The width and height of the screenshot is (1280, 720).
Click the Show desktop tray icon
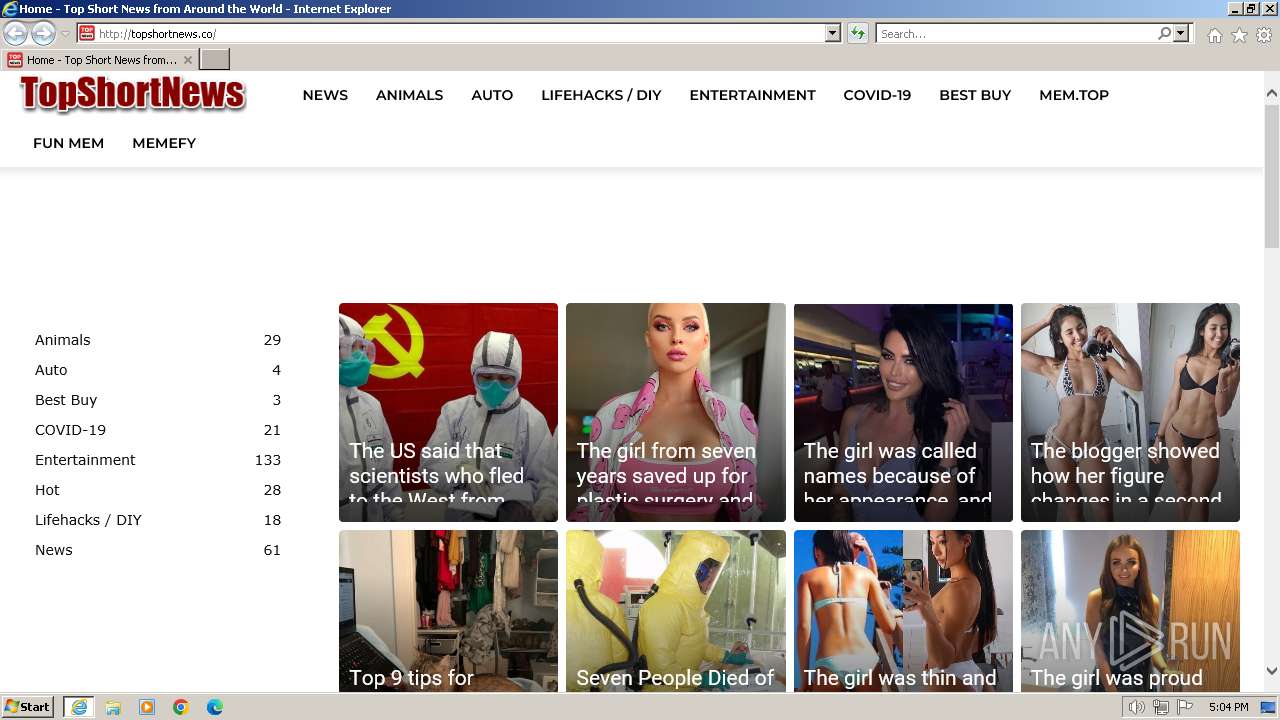pos(1270,707)
